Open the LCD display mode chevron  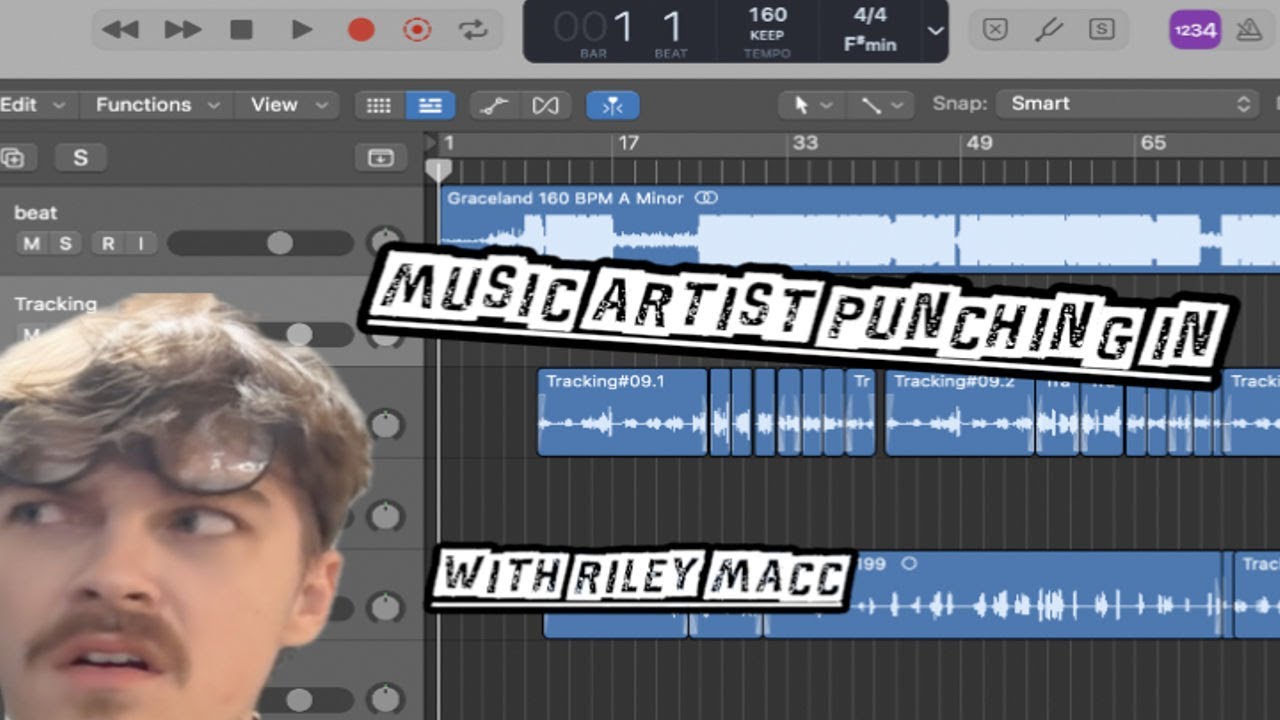[x=935, y=31]
